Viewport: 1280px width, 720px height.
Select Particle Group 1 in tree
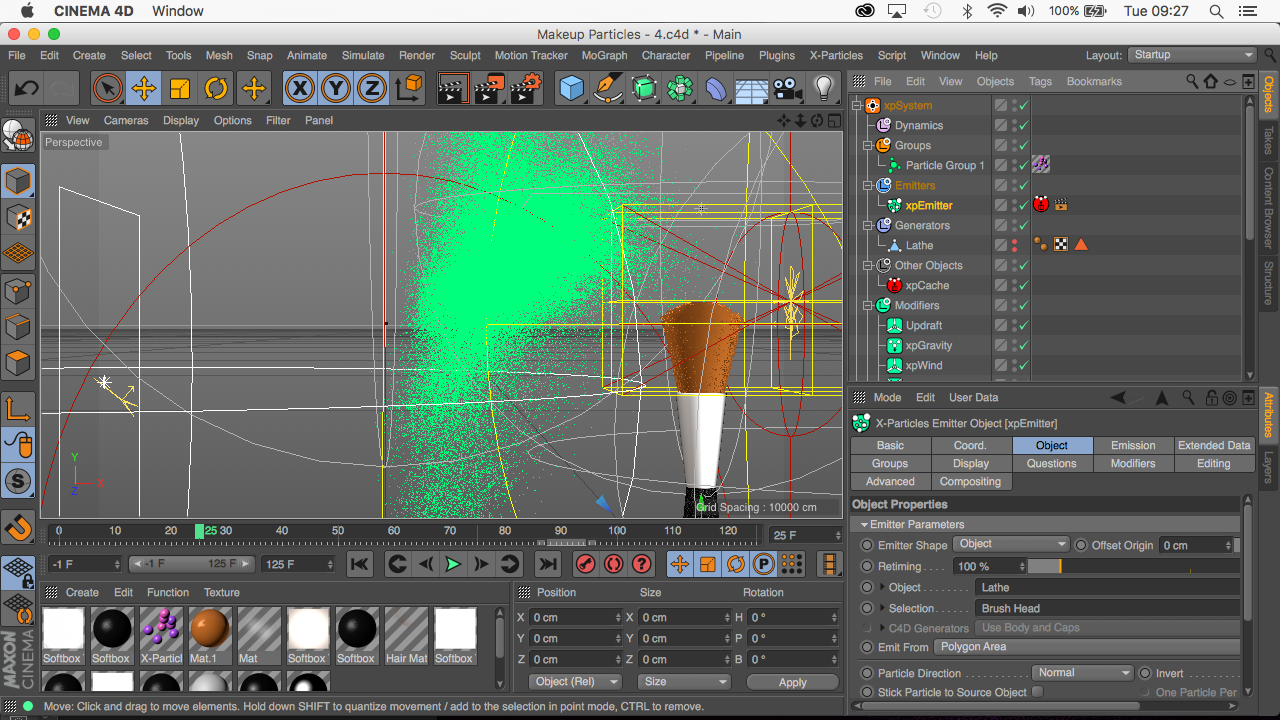(x=945, y=165)
